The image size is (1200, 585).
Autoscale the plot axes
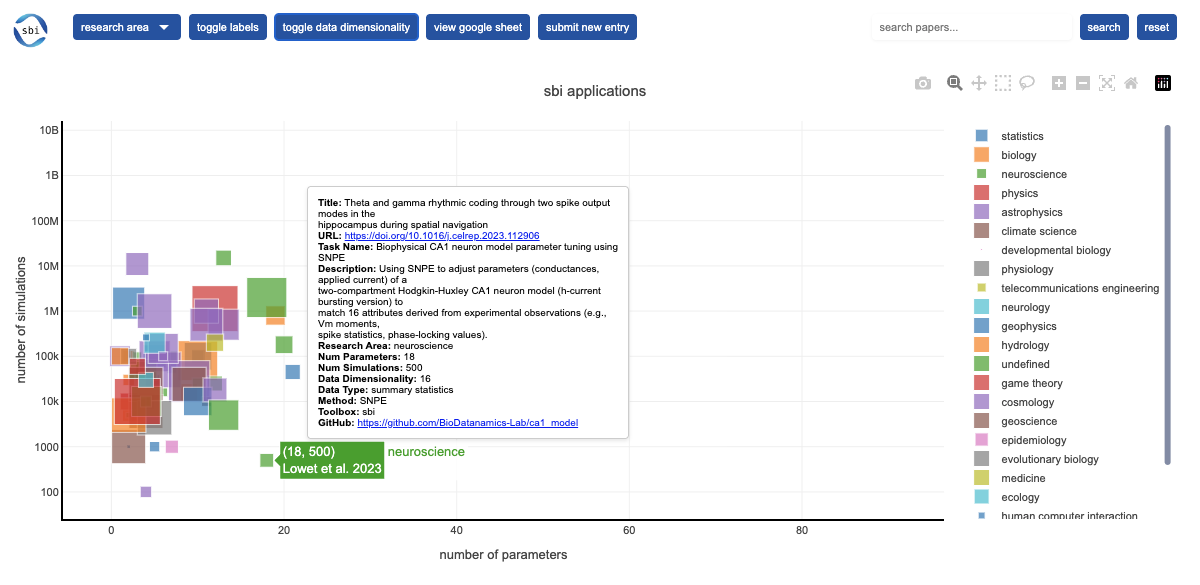click(x=1107, y=83)
